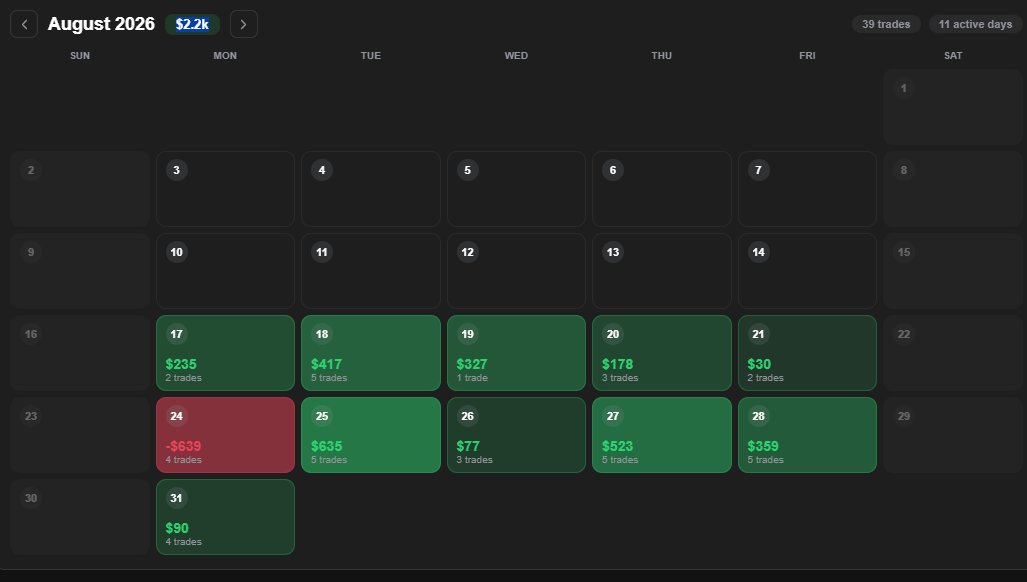Select the Sunday August 30 cell

click(80, 517)
